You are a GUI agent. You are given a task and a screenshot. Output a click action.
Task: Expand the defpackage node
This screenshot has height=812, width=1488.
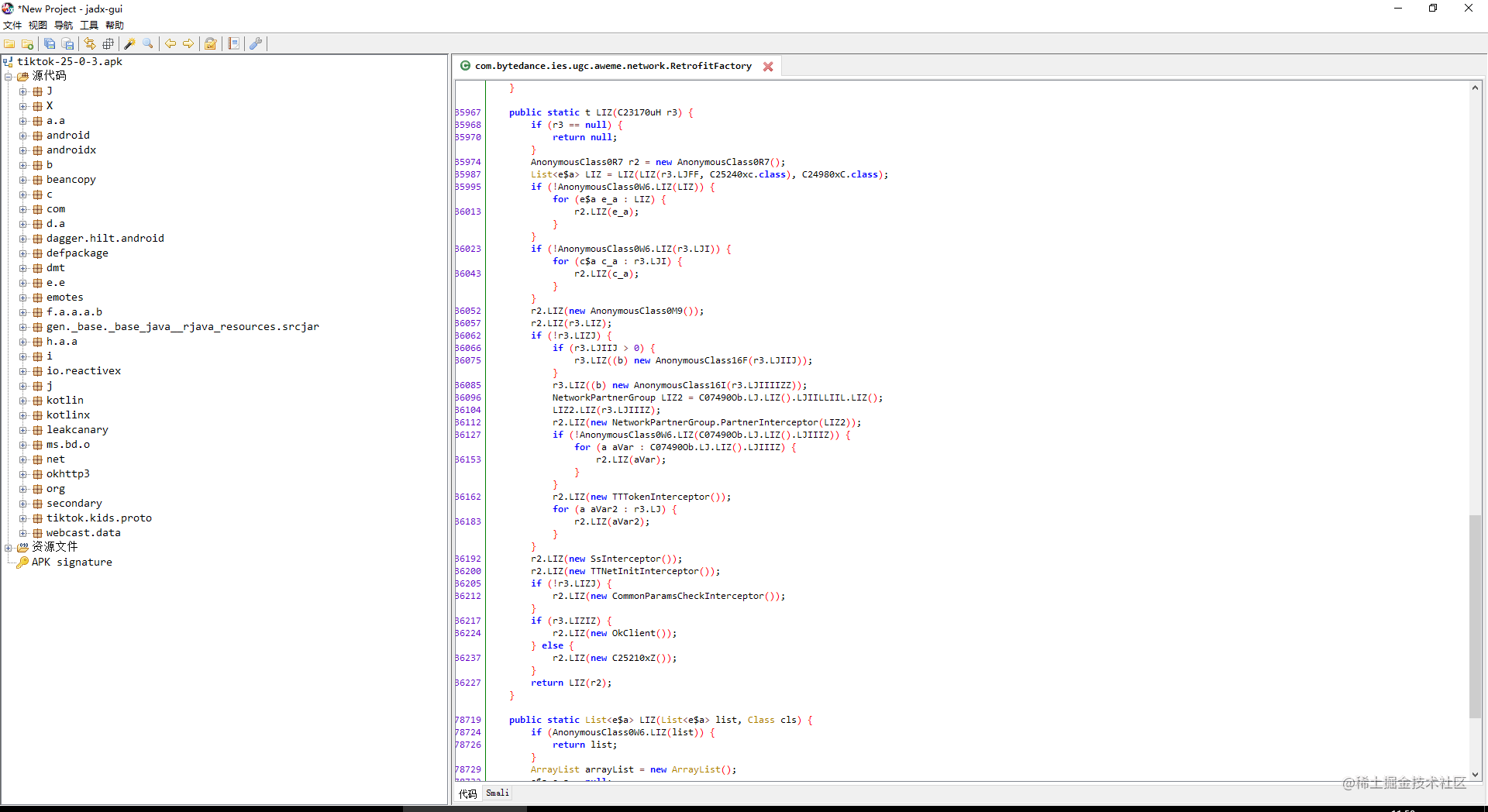coord(23,253)
